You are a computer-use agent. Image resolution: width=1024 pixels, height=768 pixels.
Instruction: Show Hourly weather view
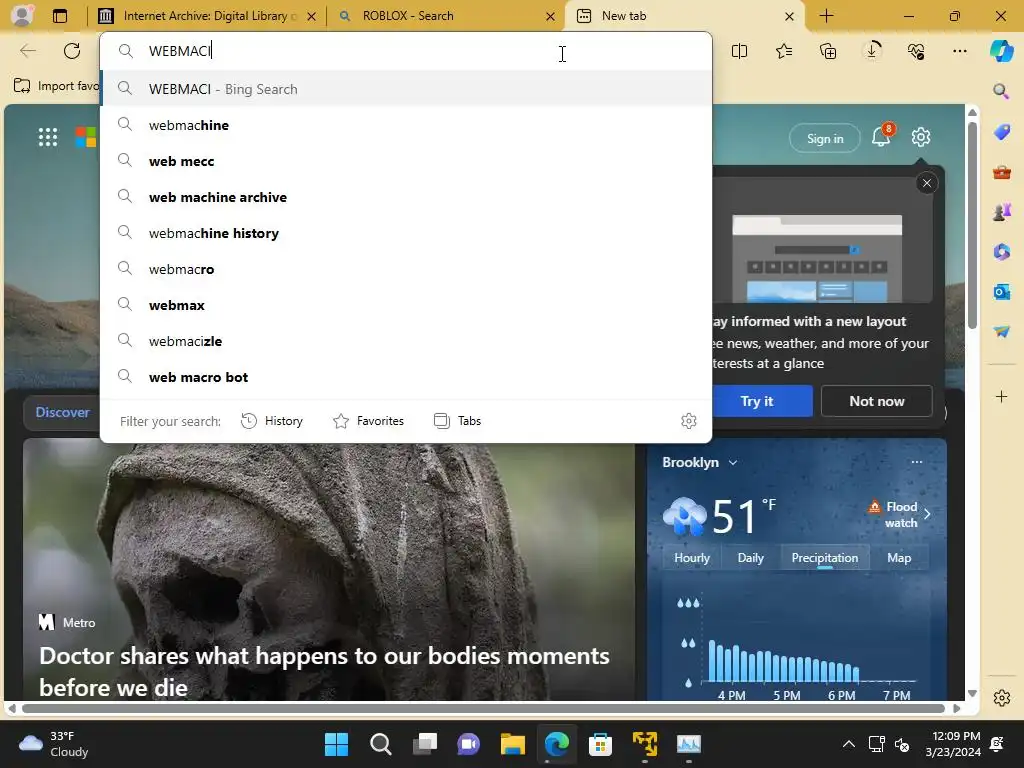coord(692,558)
